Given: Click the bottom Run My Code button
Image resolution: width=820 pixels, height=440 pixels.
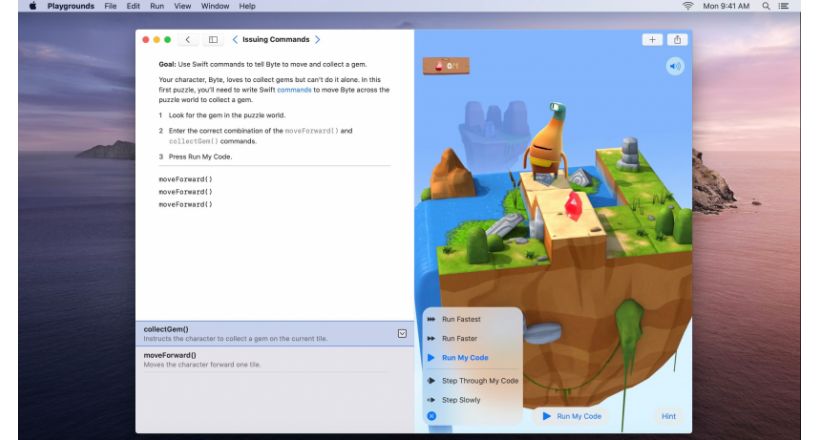Looking at the screenshot, I should tap(572, 416).
